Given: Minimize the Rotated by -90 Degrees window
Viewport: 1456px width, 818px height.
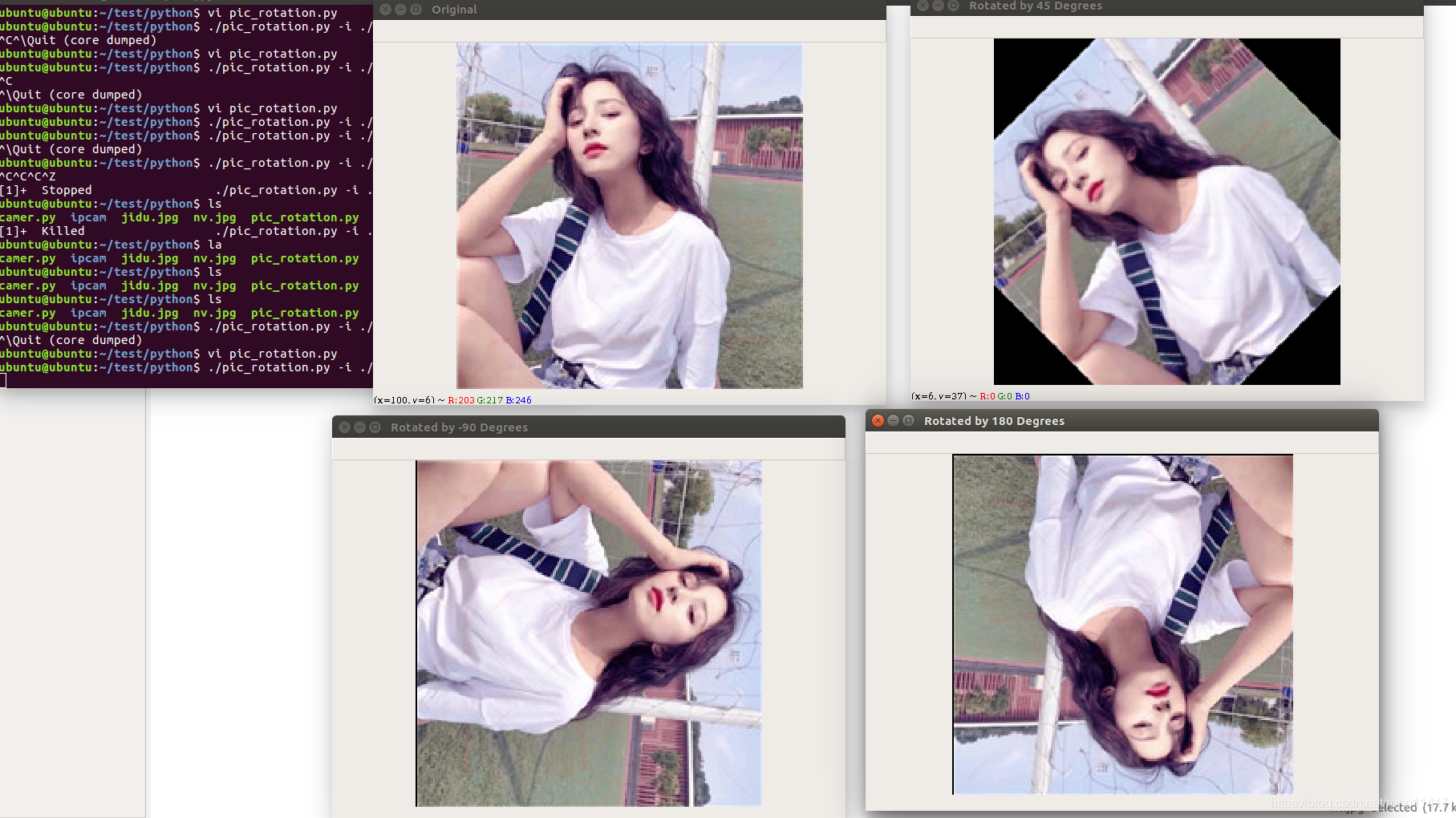Looking at the screenshot, I should 359,427.
